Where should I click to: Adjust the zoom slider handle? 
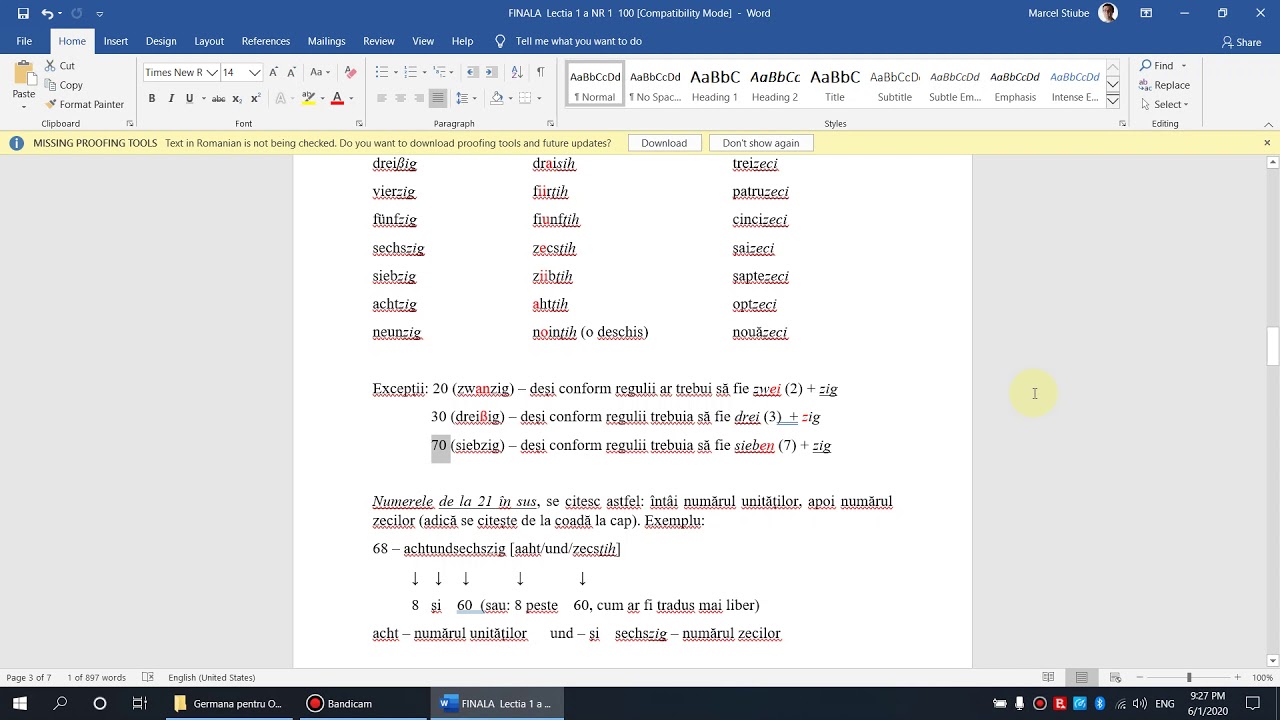[x=1189, y=677]
